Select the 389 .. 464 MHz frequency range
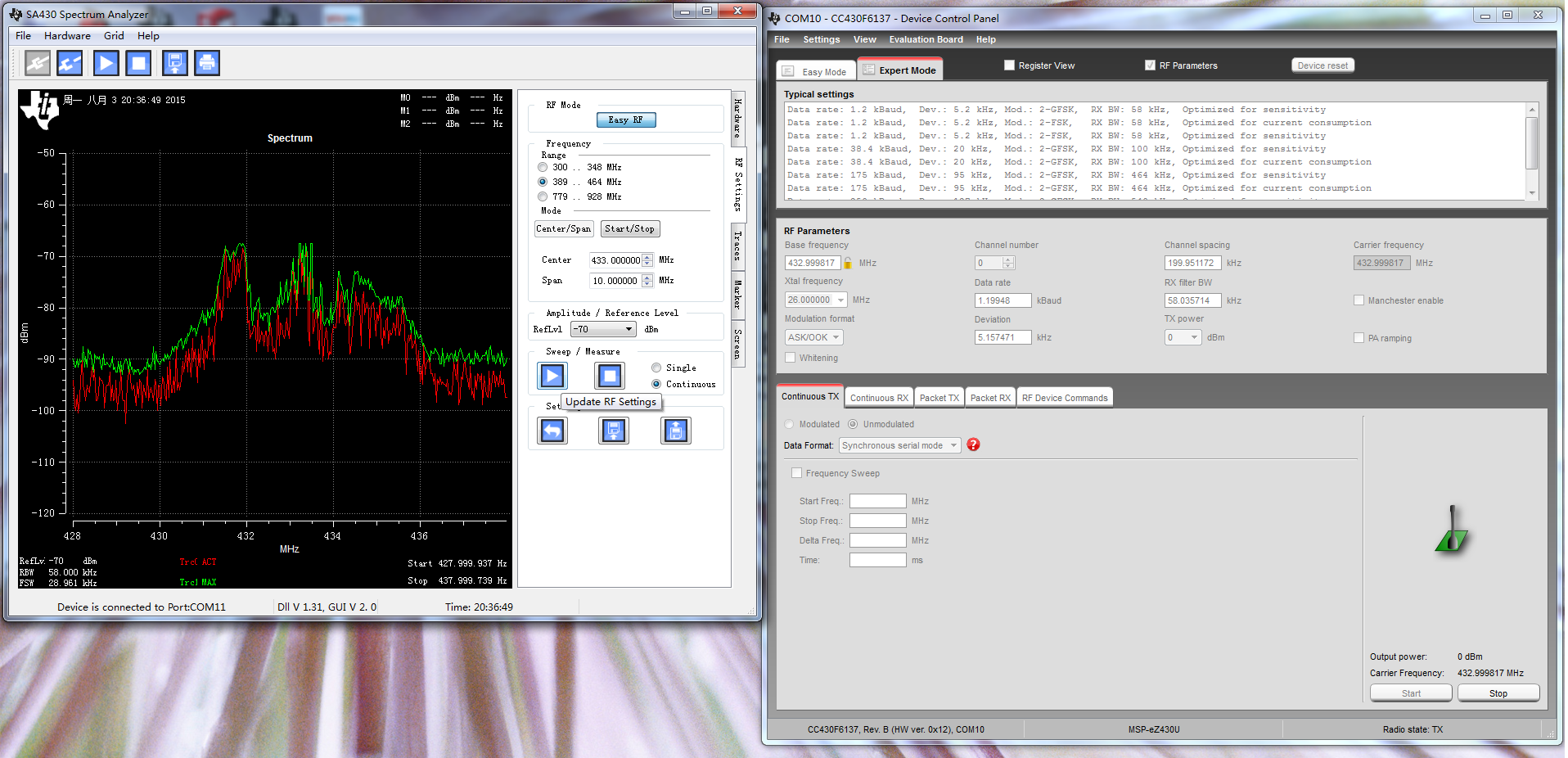The image size is (1568, 758). pyautogui.click(x=543, y=182)
